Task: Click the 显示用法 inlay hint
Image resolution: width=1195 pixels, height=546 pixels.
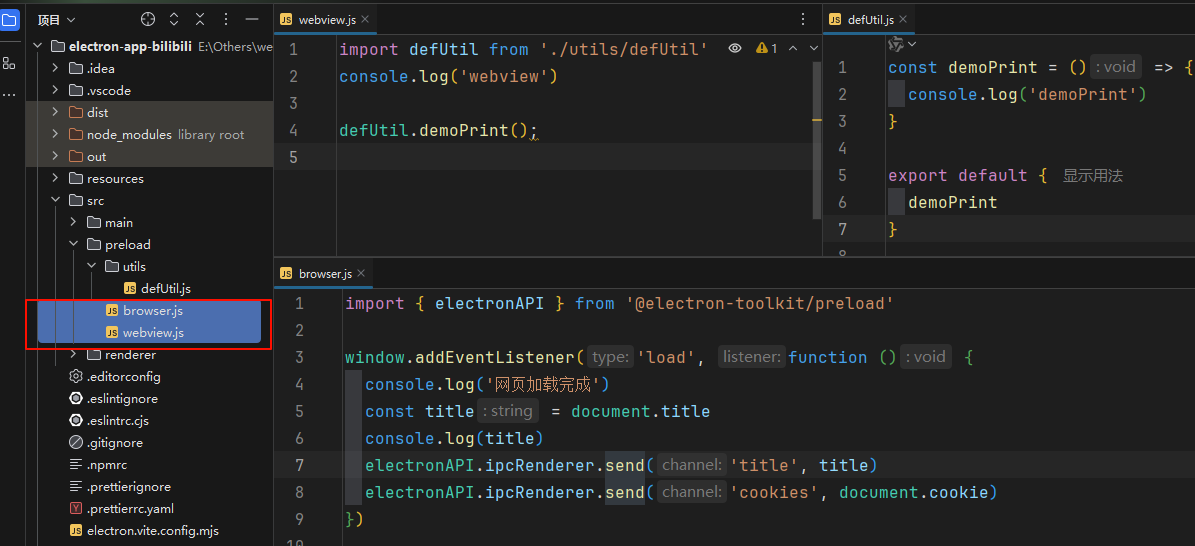Action: (1093, 175)
